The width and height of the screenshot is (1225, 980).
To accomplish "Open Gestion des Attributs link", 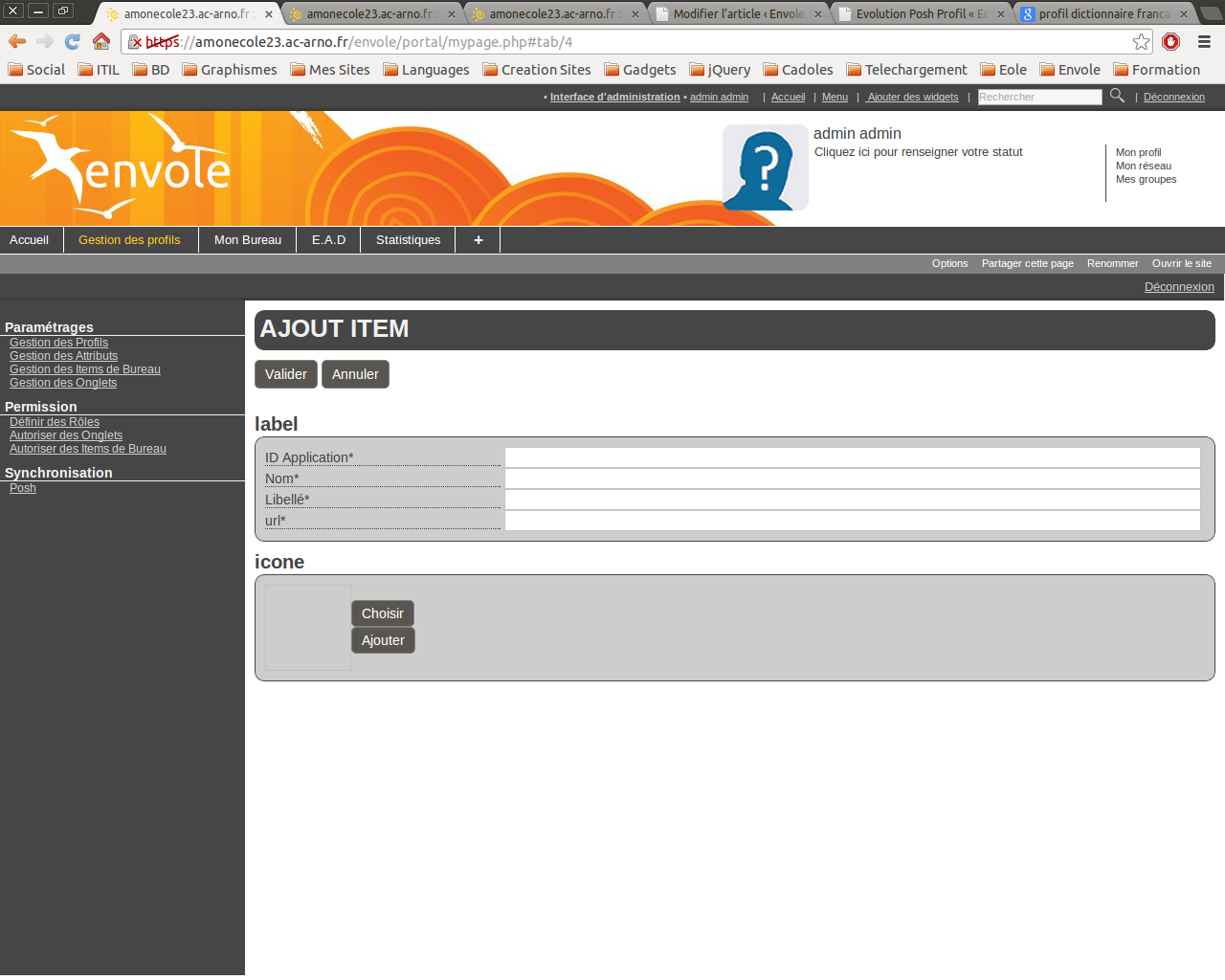I will (63, 356).
